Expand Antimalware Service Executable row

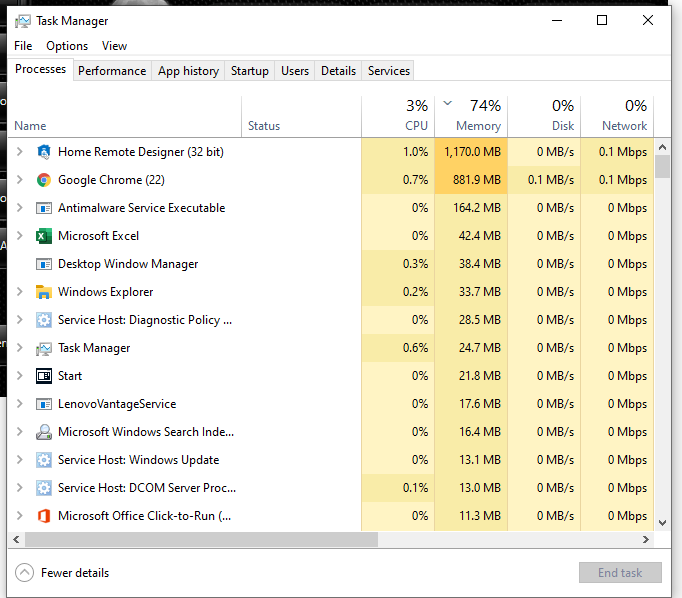[x=20, y=207]
